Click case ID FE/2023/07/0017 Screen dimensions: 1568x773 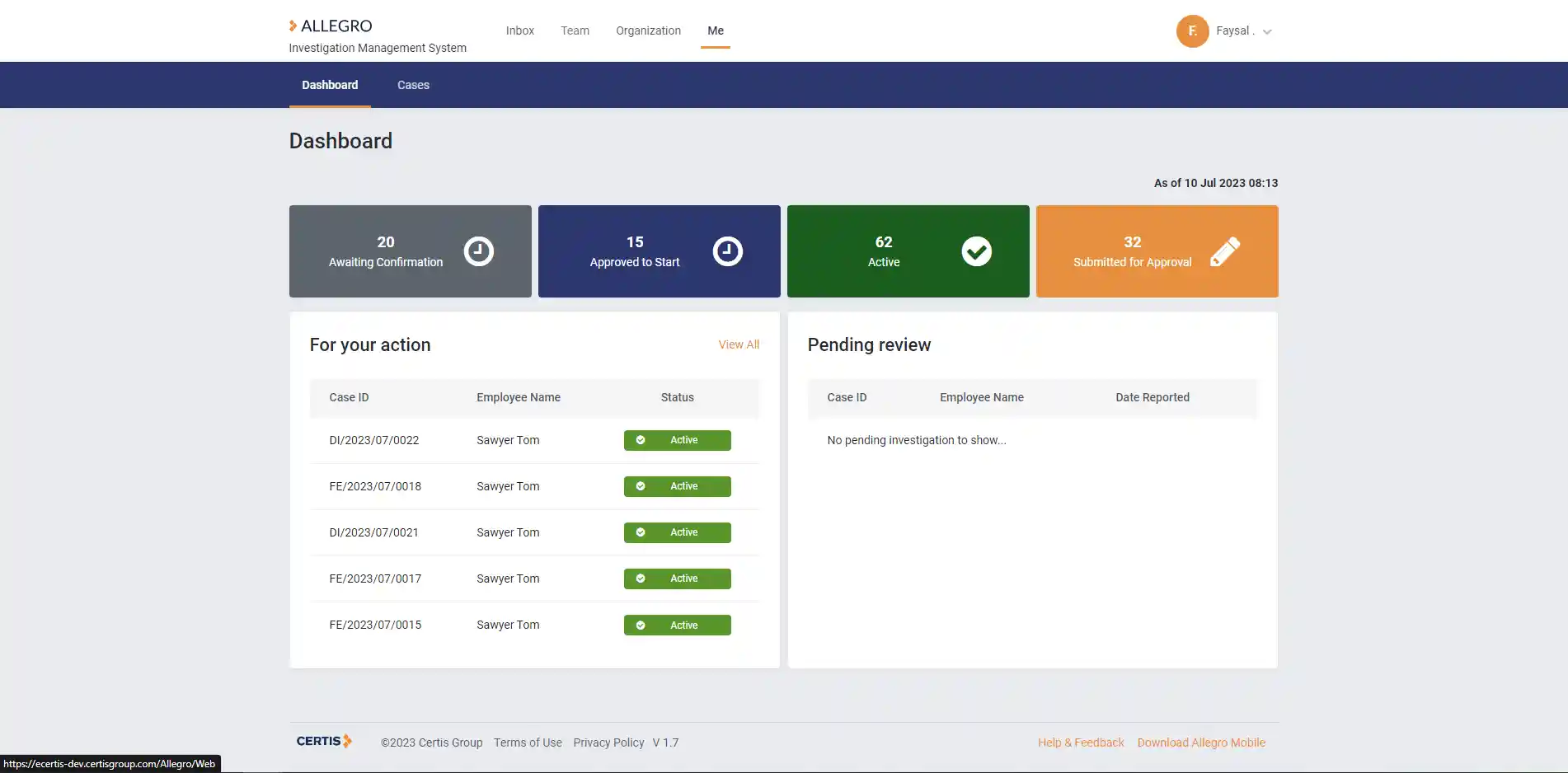[375, 579]
